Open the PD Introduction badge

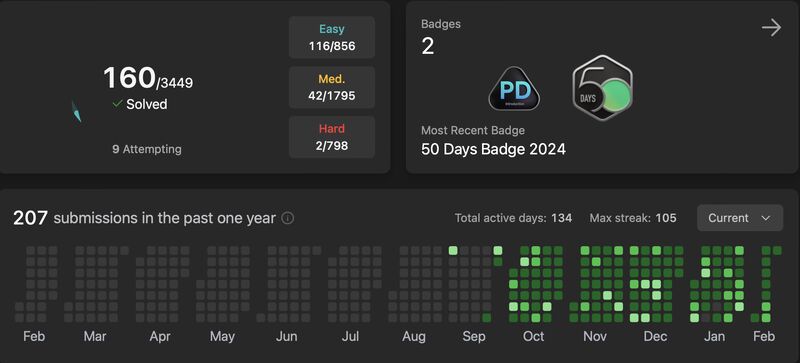pos(514,89)
